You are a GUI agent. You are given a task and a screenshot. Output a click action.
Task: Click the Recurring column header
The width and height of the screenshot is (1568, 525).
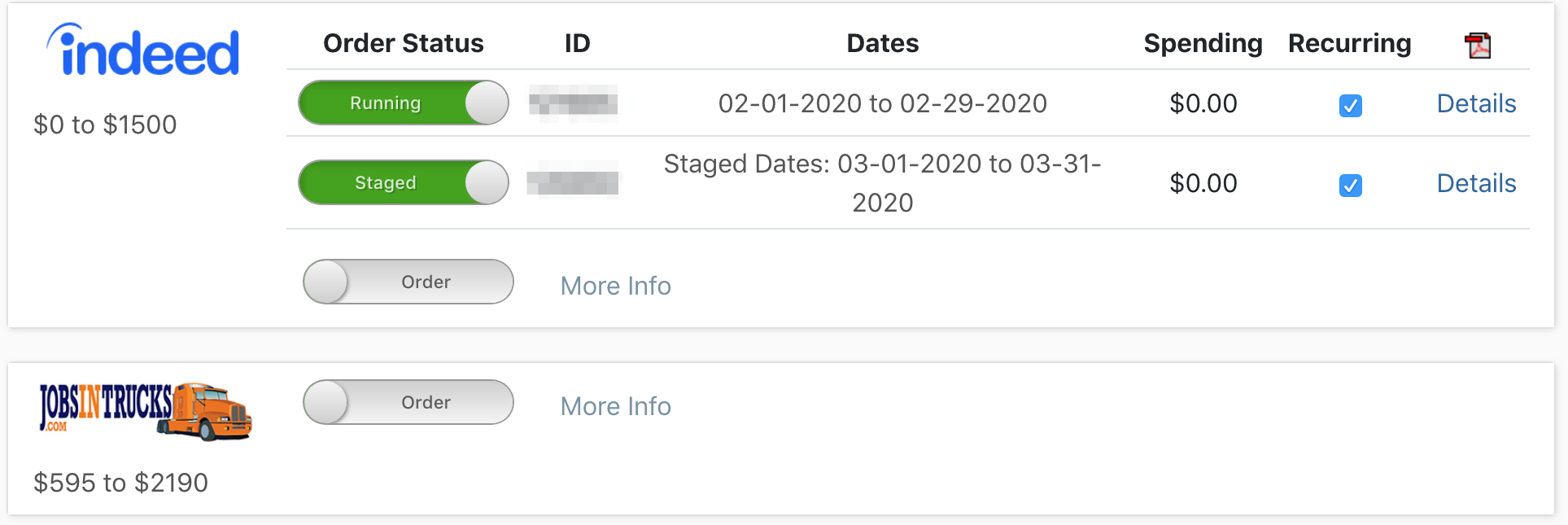coord(1350,43)
